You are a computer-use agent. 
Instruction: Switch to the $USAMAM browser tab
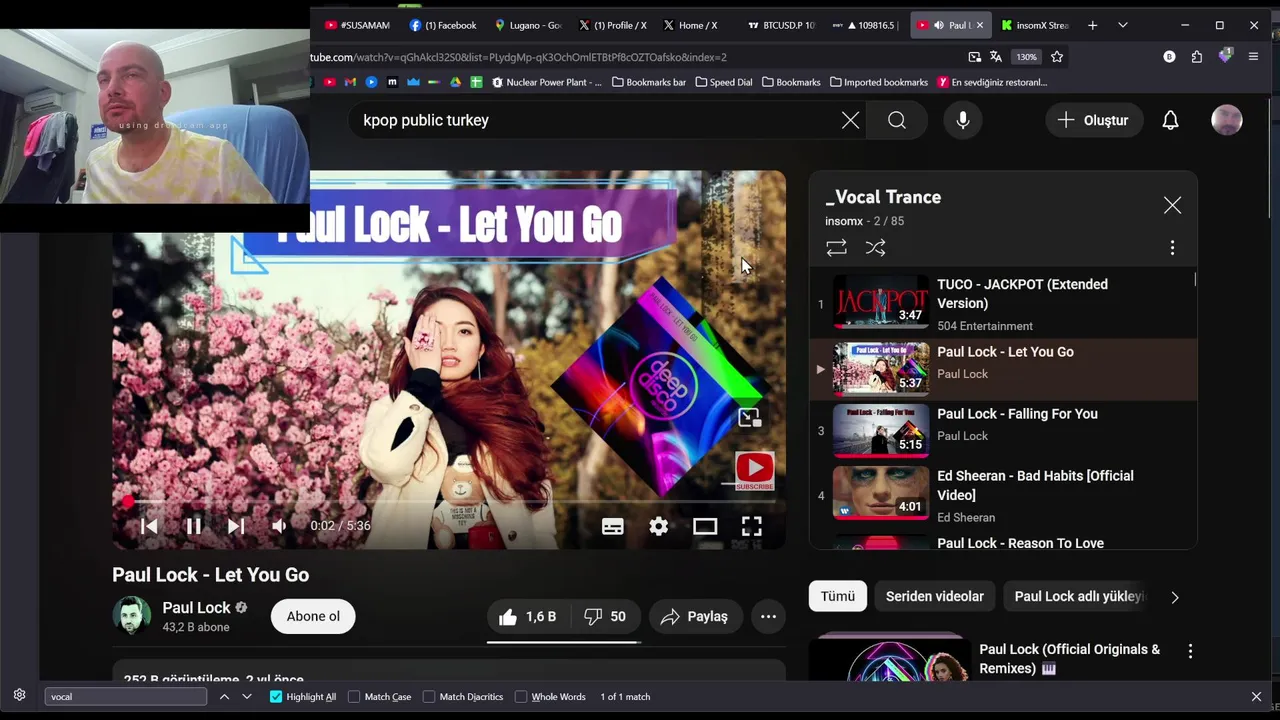357,25
